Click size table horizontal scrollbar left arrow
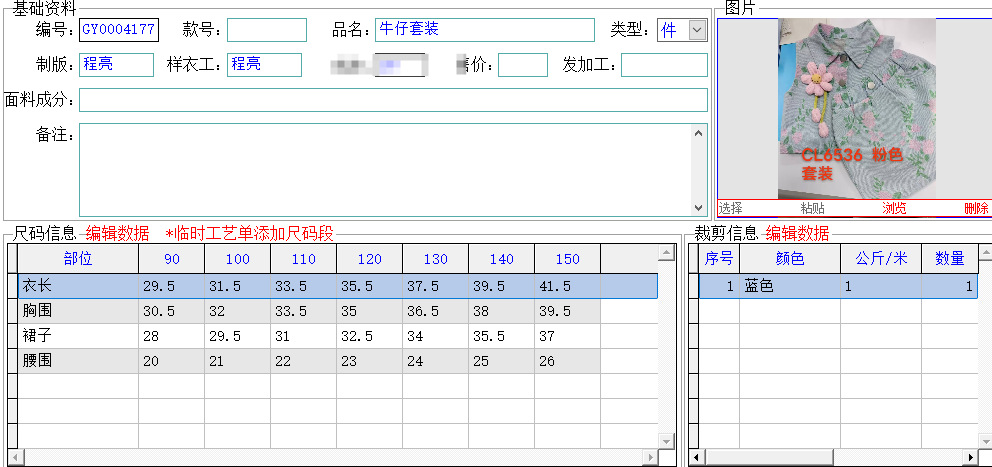The width and height of the screenshot is (992, 467). [x=14, y=456]
